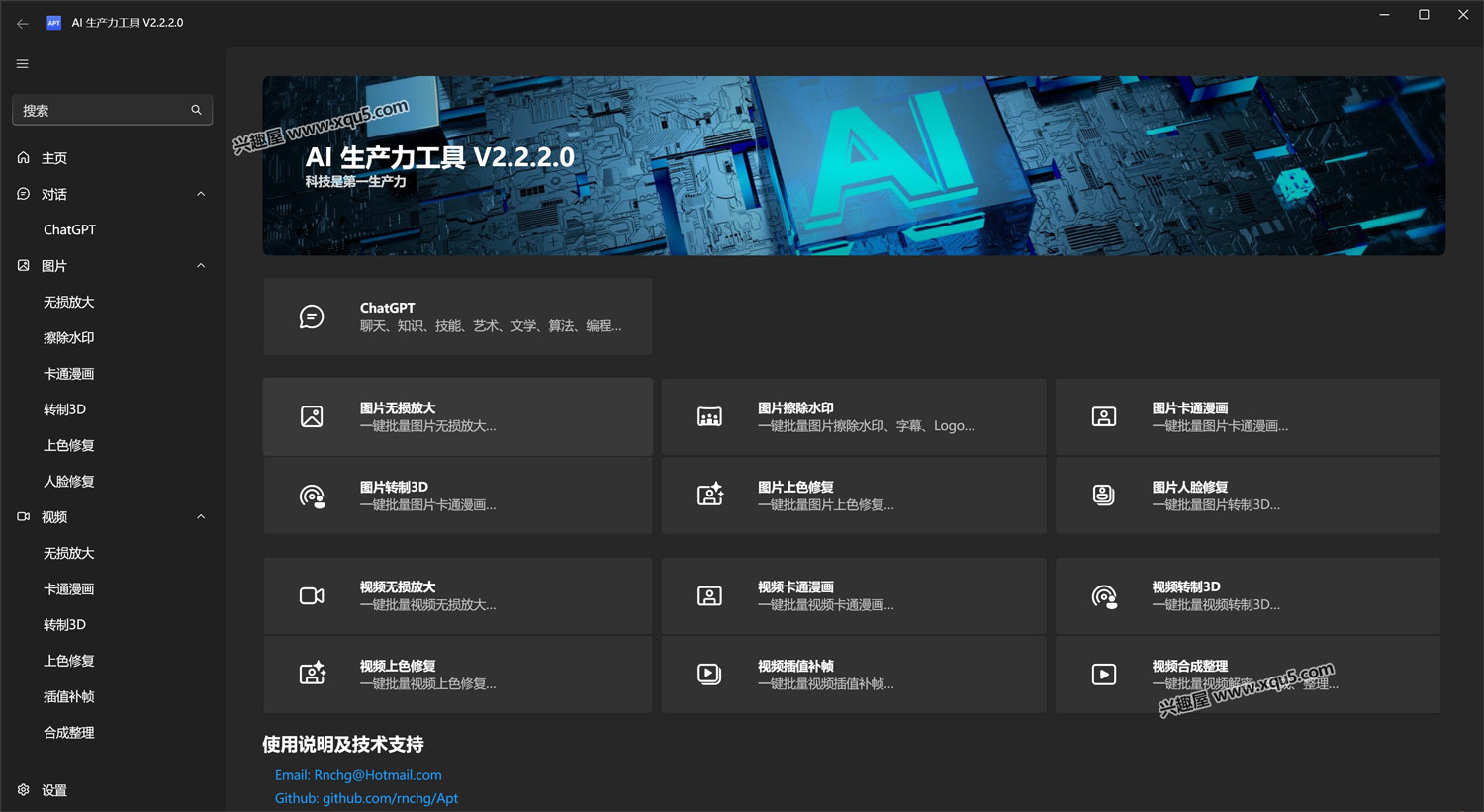Click the 图片人脸修复 card title
1484x812 pixels.
click(1190, 487)
